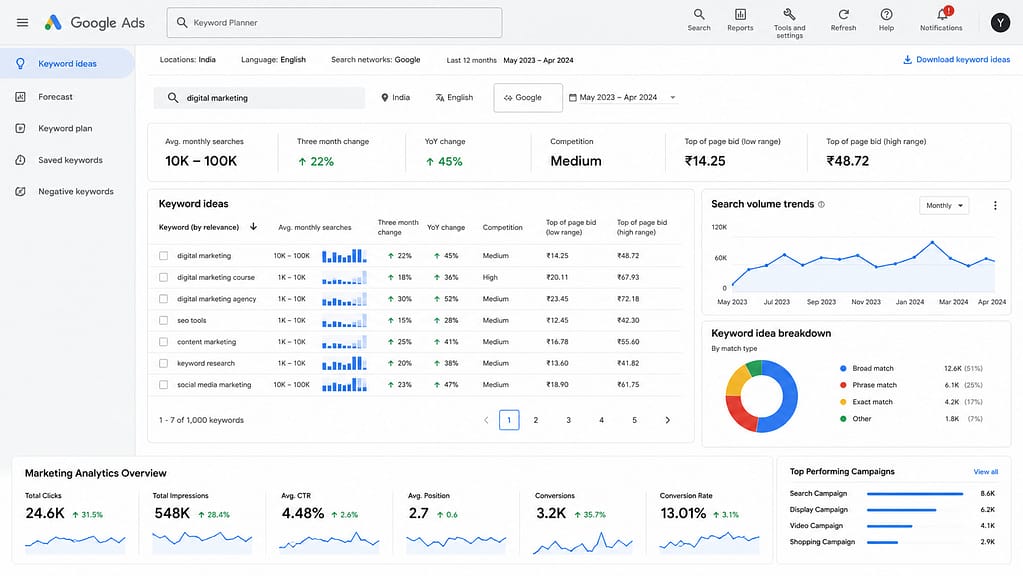Click the info icon next to Search volume trends
The image size is (1023, 576).
click(821, 204)
